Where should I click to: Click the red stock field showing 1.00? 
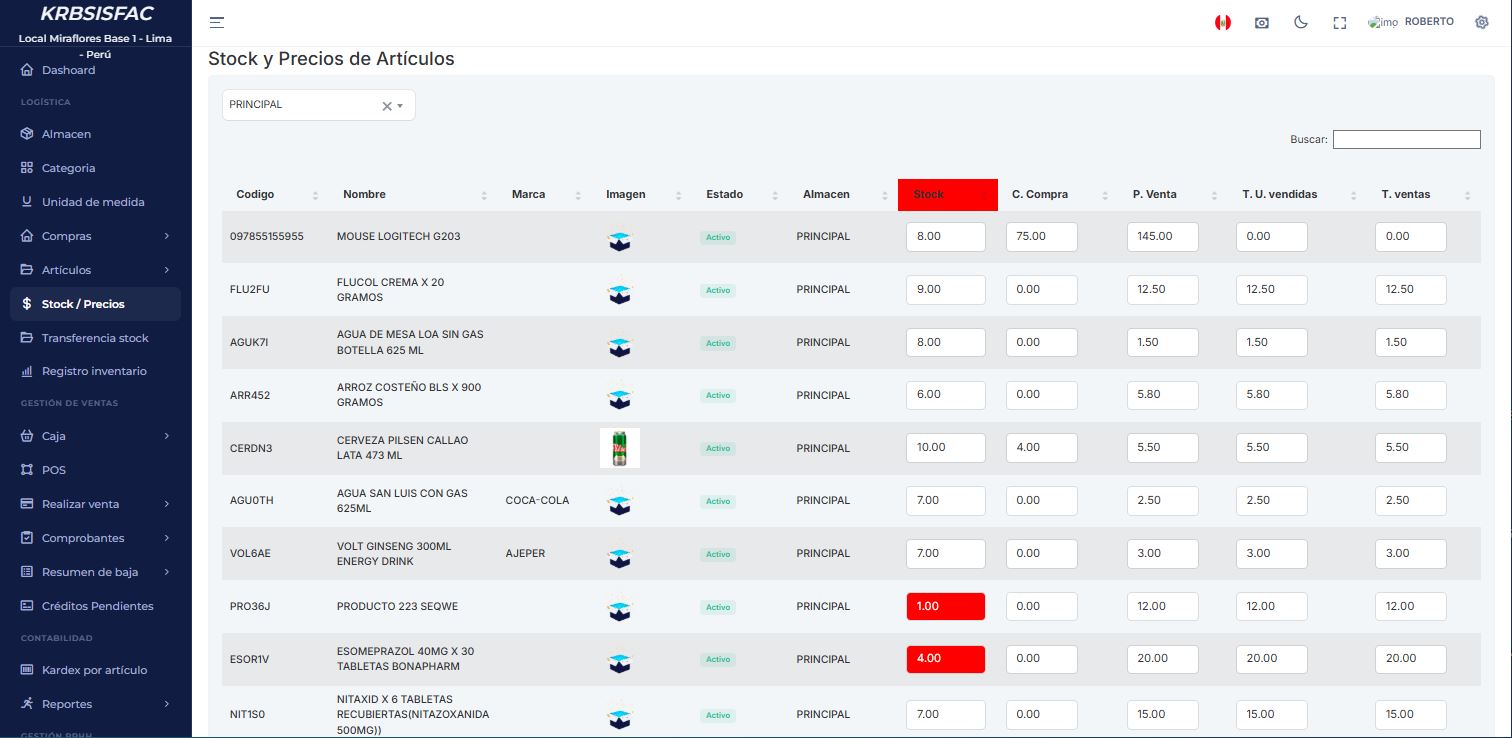click(946, 606)
